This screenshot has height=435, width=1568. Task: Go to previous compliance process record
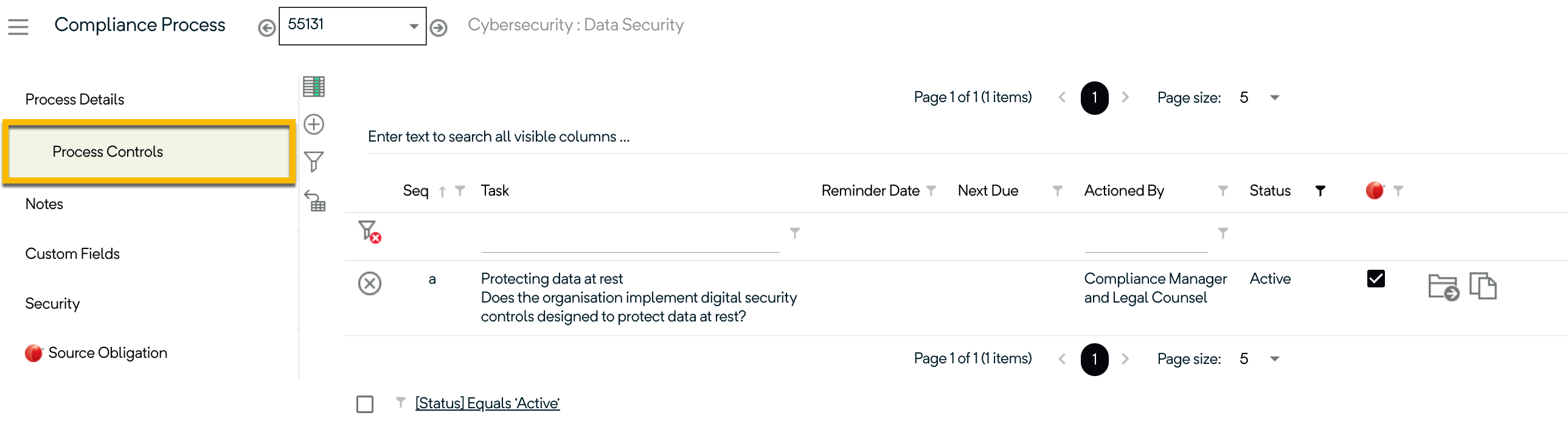pos(266,28)
